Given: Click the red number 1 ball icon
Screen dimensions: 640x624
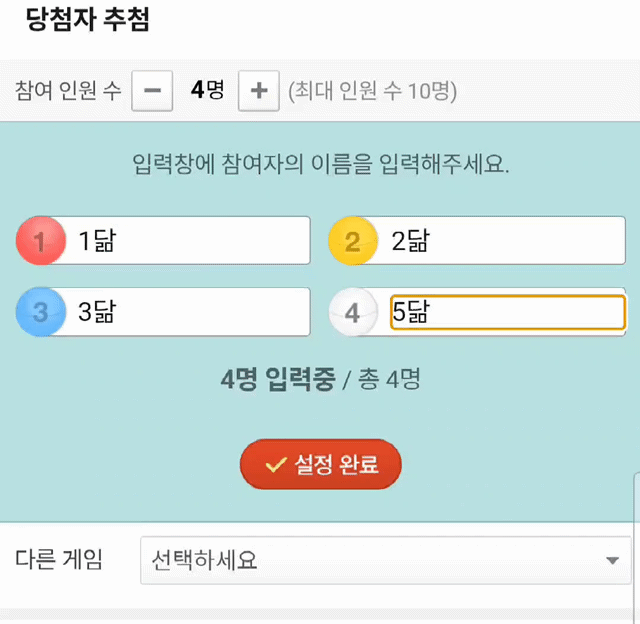Looking at the screenshot, I should tap(40, 241).
